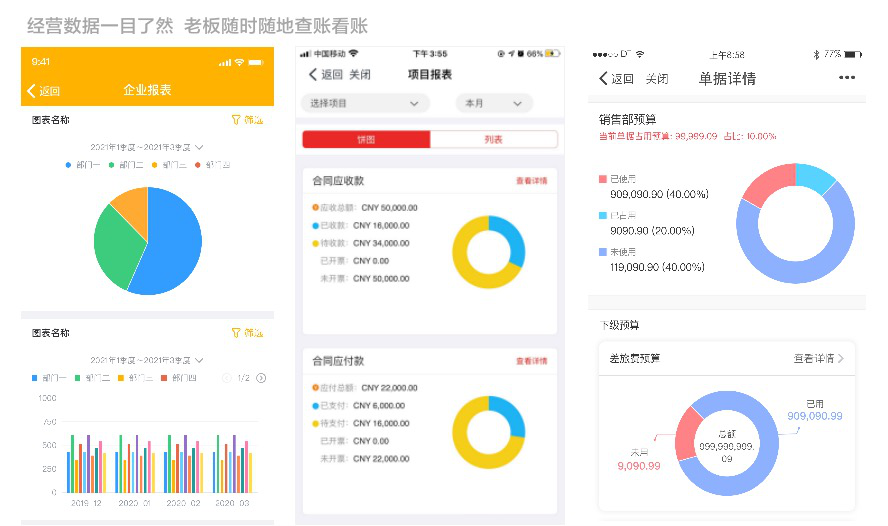Go to next legend page arrow

click(261, 378)
